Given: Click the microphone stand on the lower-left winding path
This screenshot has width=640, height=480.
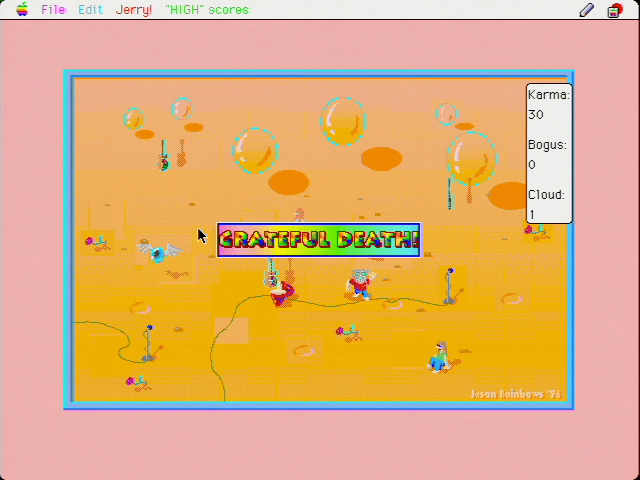Looking at the screenshot, I should tap(149, 343).
